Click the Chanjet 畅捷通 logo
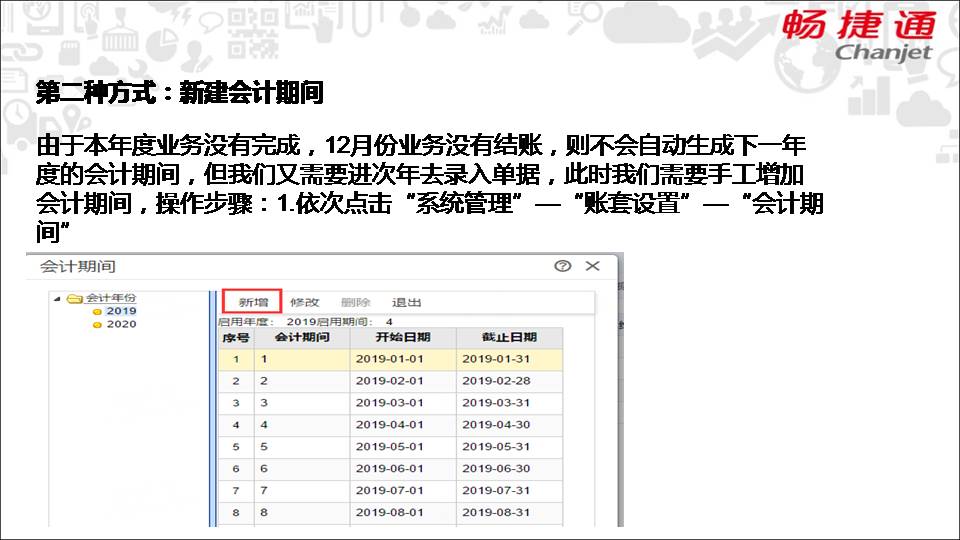Viewport: 960px width, 540px height. click(x=858, y=35)
